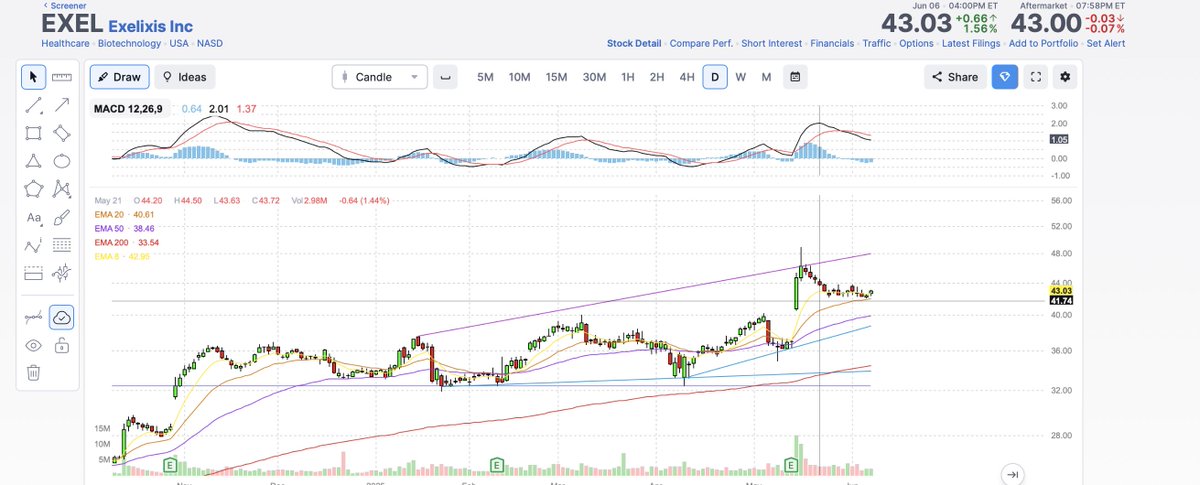Select the rotated rectangle tool
Image resolution: width=1200 pixels, height=485 pixels.
tap(62, 133)
